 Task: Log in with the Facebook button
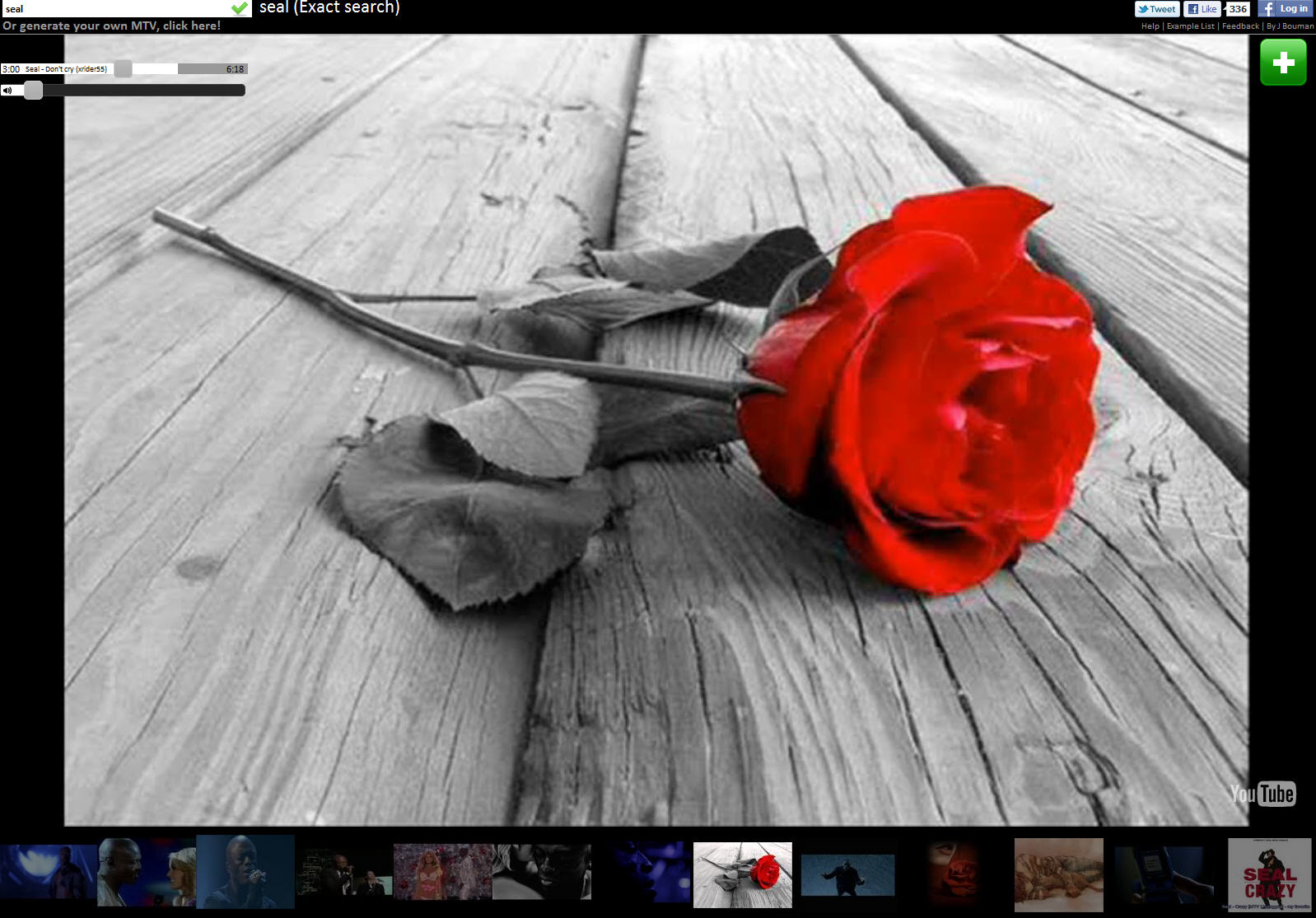[1285, 9]
